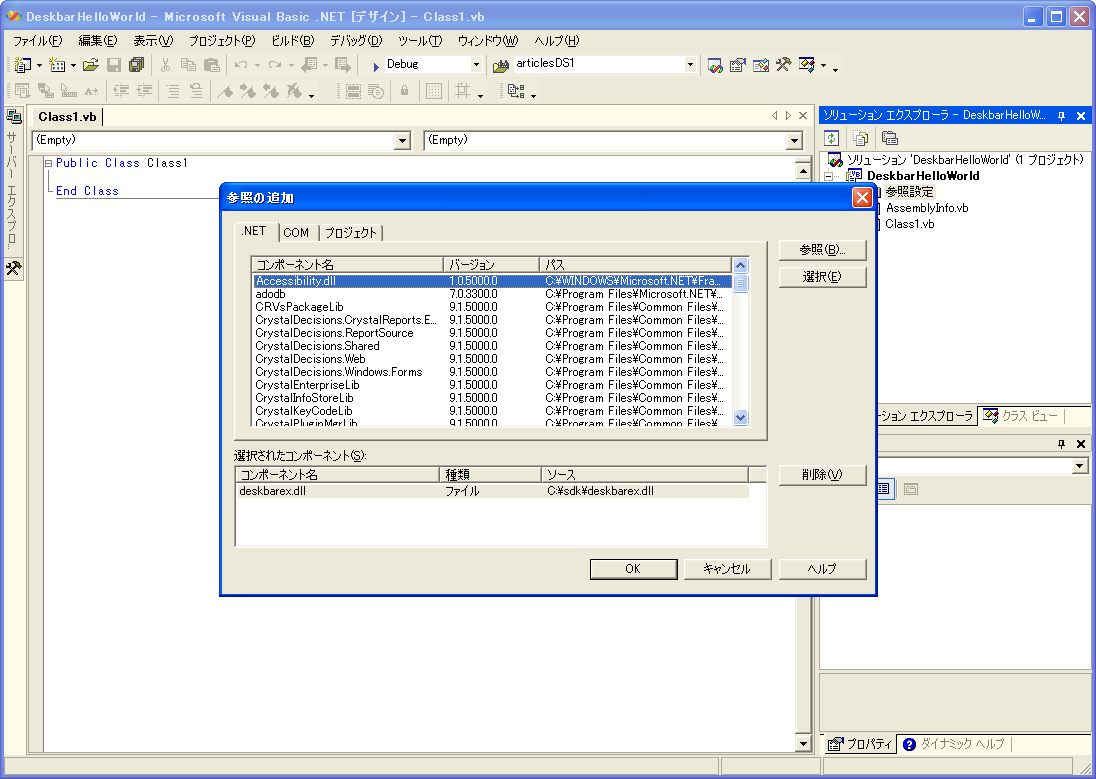Click the 選択(E) button
This screenshot has width=1096, height=779.
[x=822, y=277]
